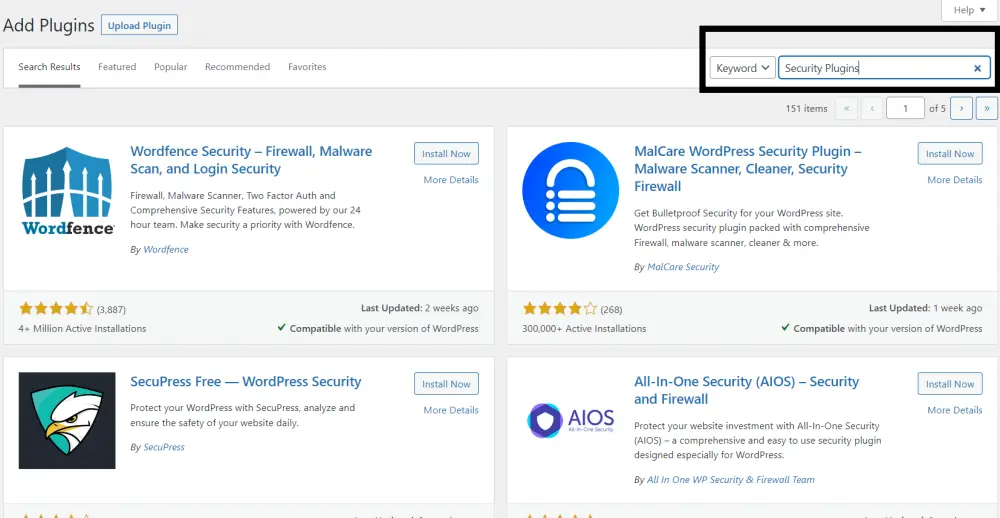1000x518 pixels.
Task: Open More Details for SecuPress Free
Action: coord(451,410)
